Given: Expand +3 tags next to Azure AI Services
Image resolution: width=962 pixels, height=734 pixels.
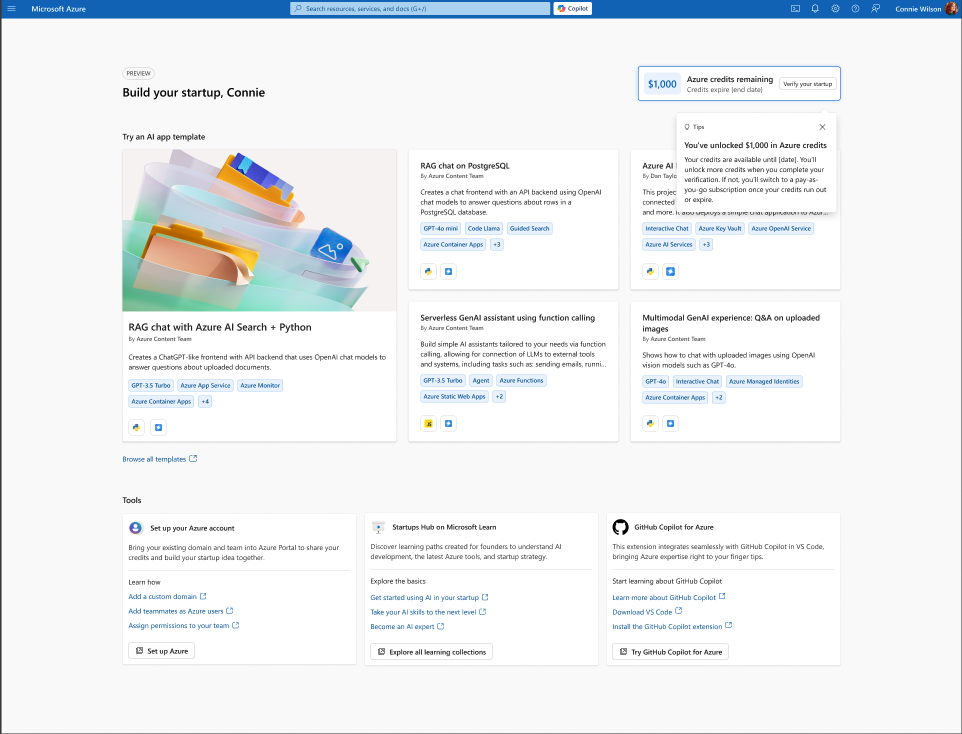Looking at the screenshot, I should (706, 244).
